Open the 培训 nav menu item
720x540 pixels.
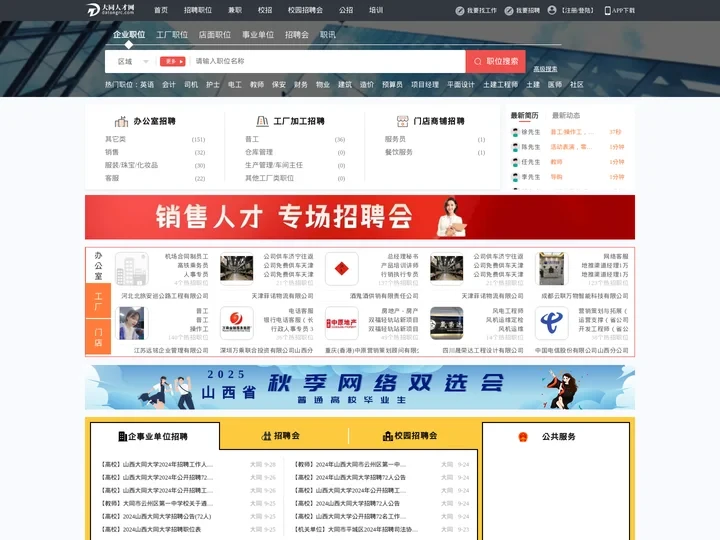(x=376, y=10)
